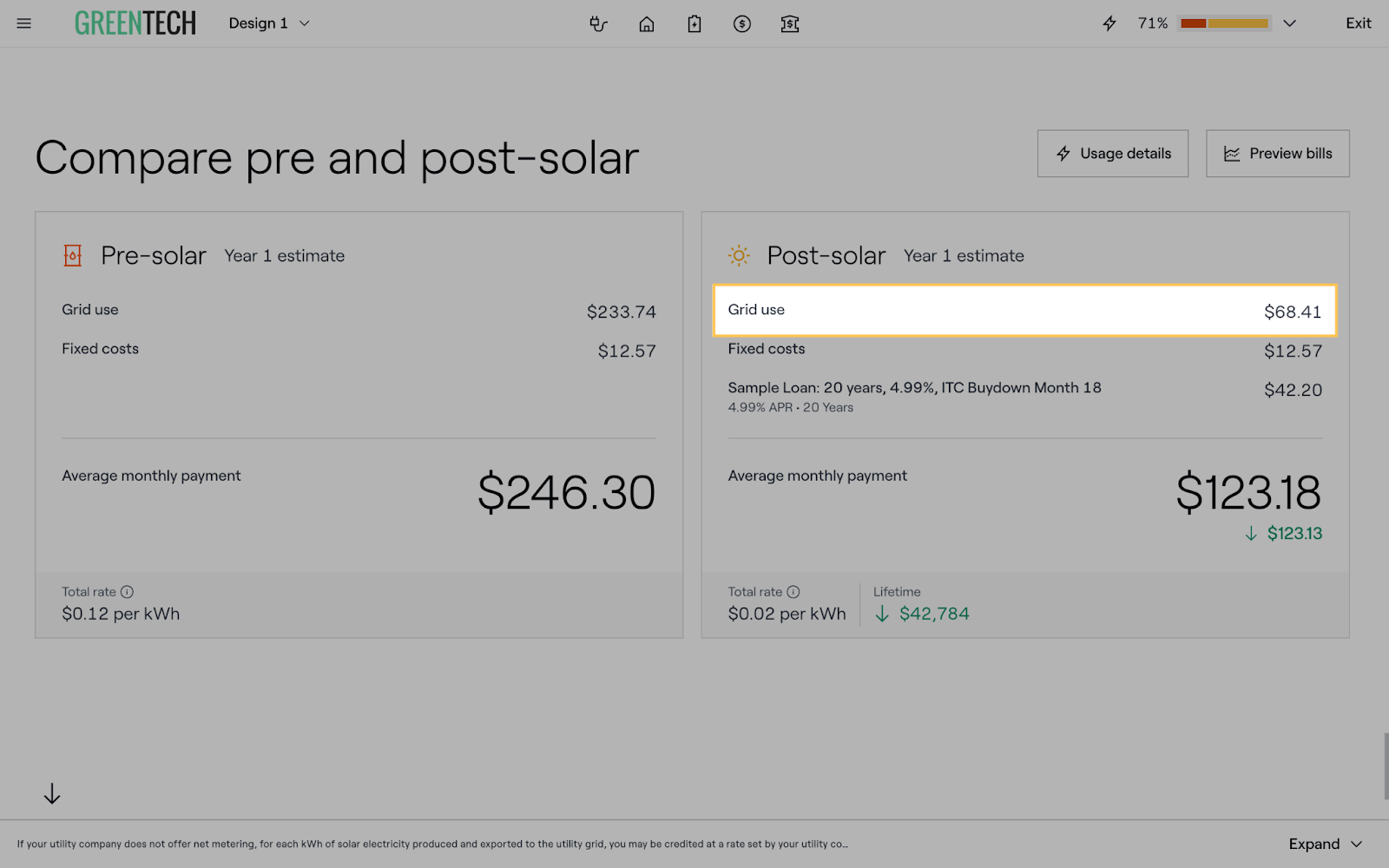Image resolution: width=1389 pixels, height=868 pixels.
Task: Click the 71% offset progress bar
Action: coord(1224,23)
